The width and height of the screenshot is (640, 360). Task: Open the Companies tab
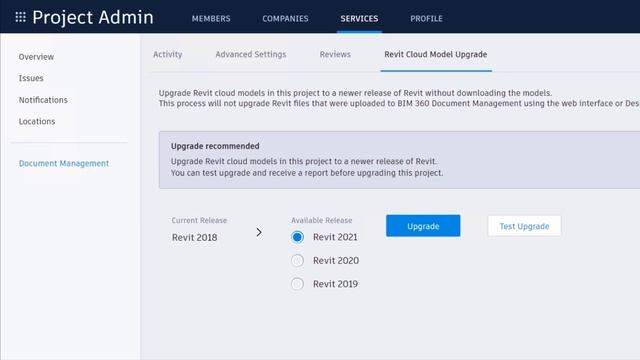pos(285,18)
